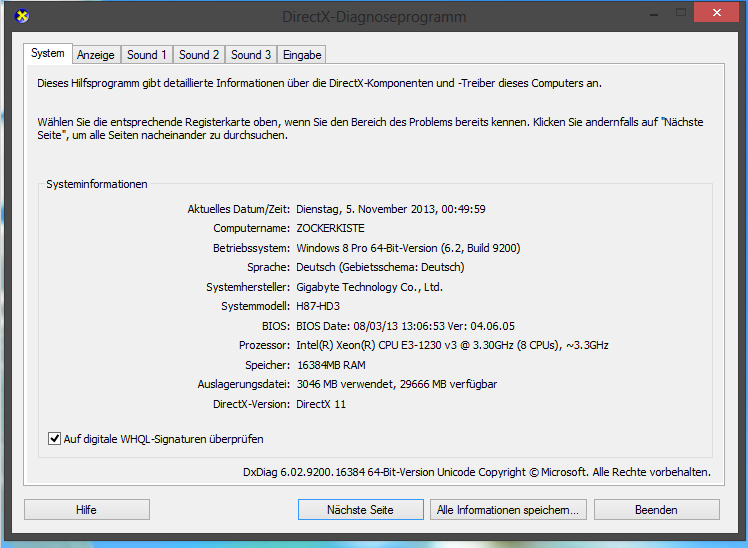
Task: Click the 3046 MB verwendet pagefile value
Action: [x=397, y=384]
